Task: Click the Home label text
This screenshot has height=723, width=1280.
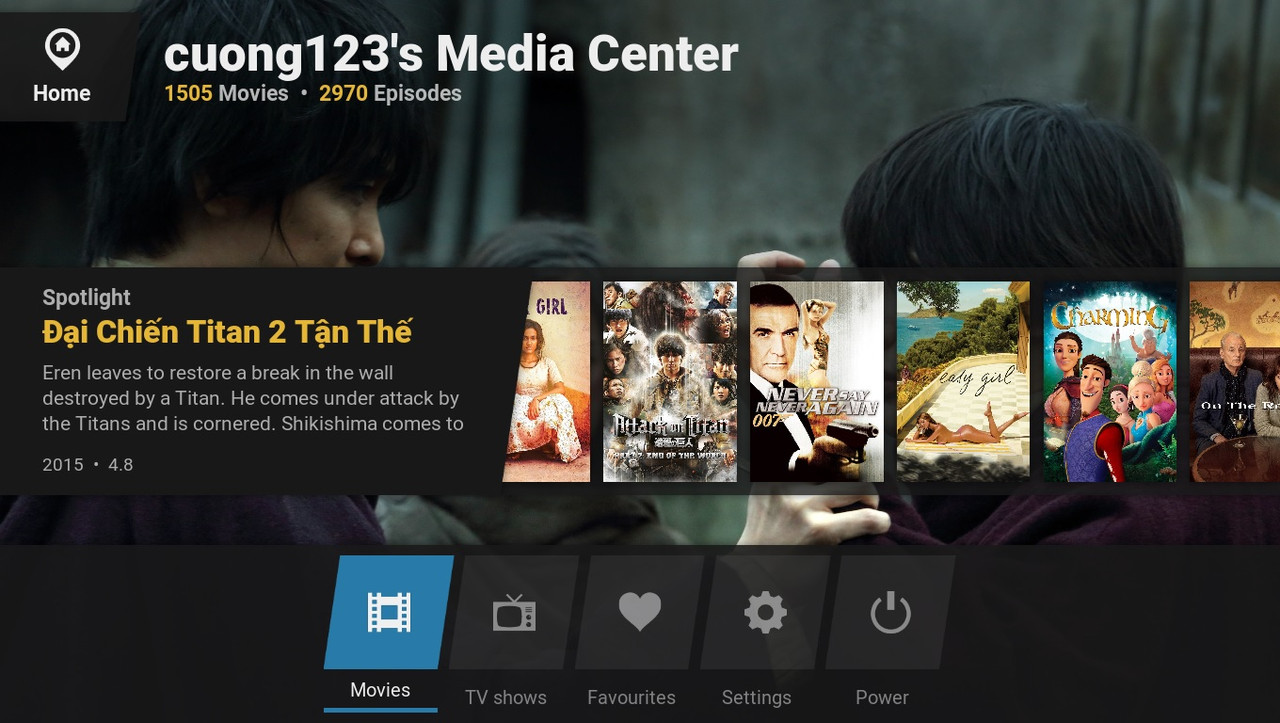Action: pyautogui.click(x=62, y=93)
